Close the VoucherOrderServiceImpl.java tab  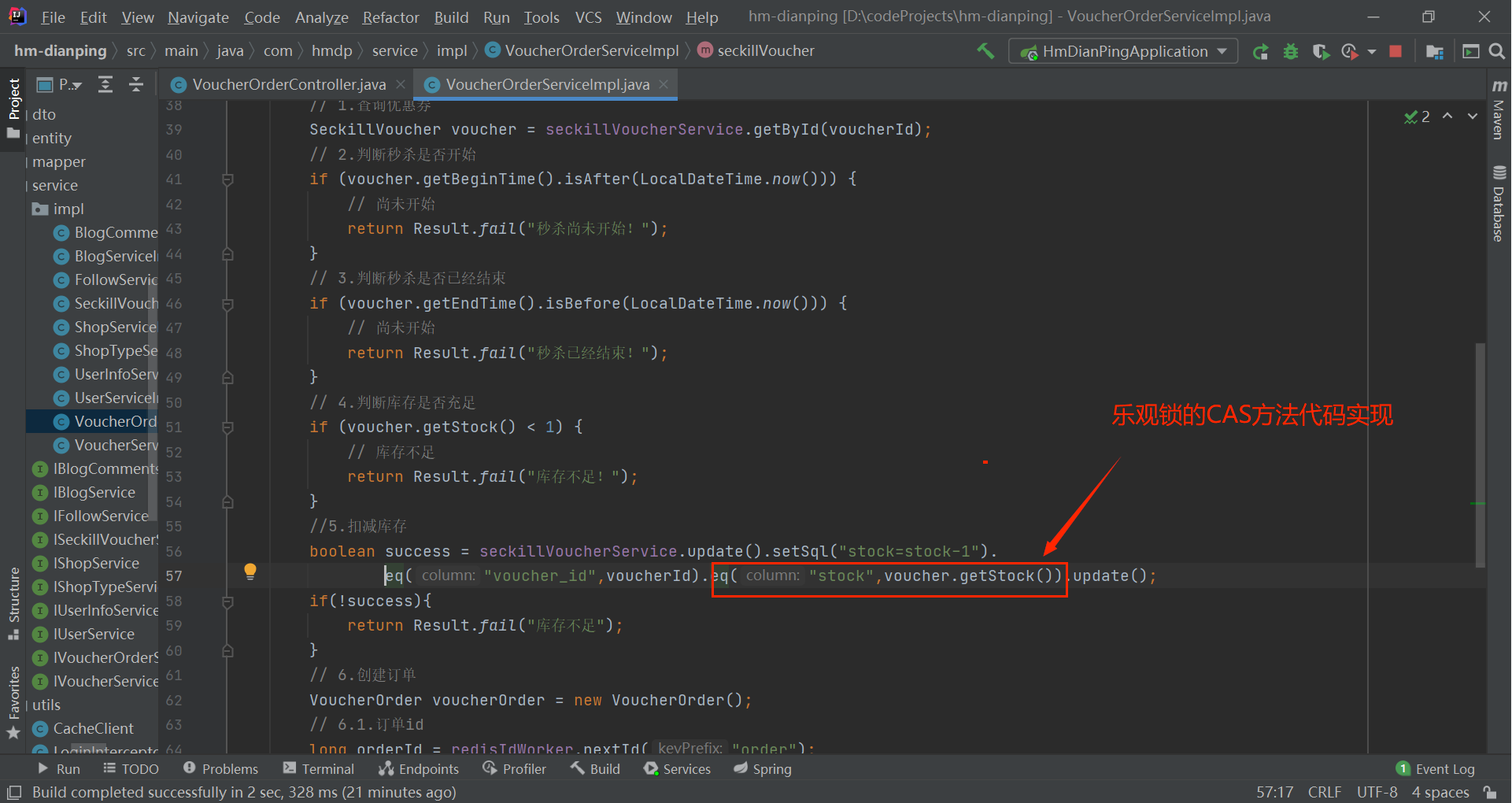pos(664,84)
